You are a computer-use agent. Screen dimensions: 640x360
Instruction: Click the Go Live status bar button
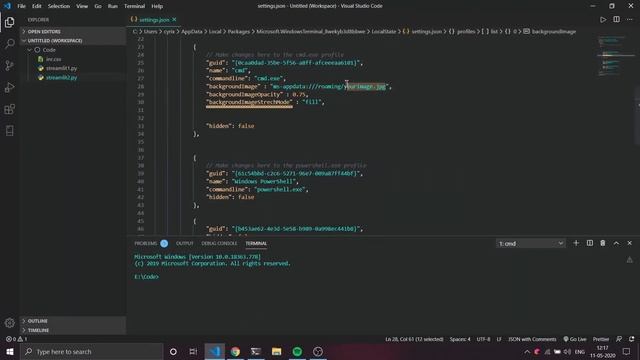[x=575, y=339]
